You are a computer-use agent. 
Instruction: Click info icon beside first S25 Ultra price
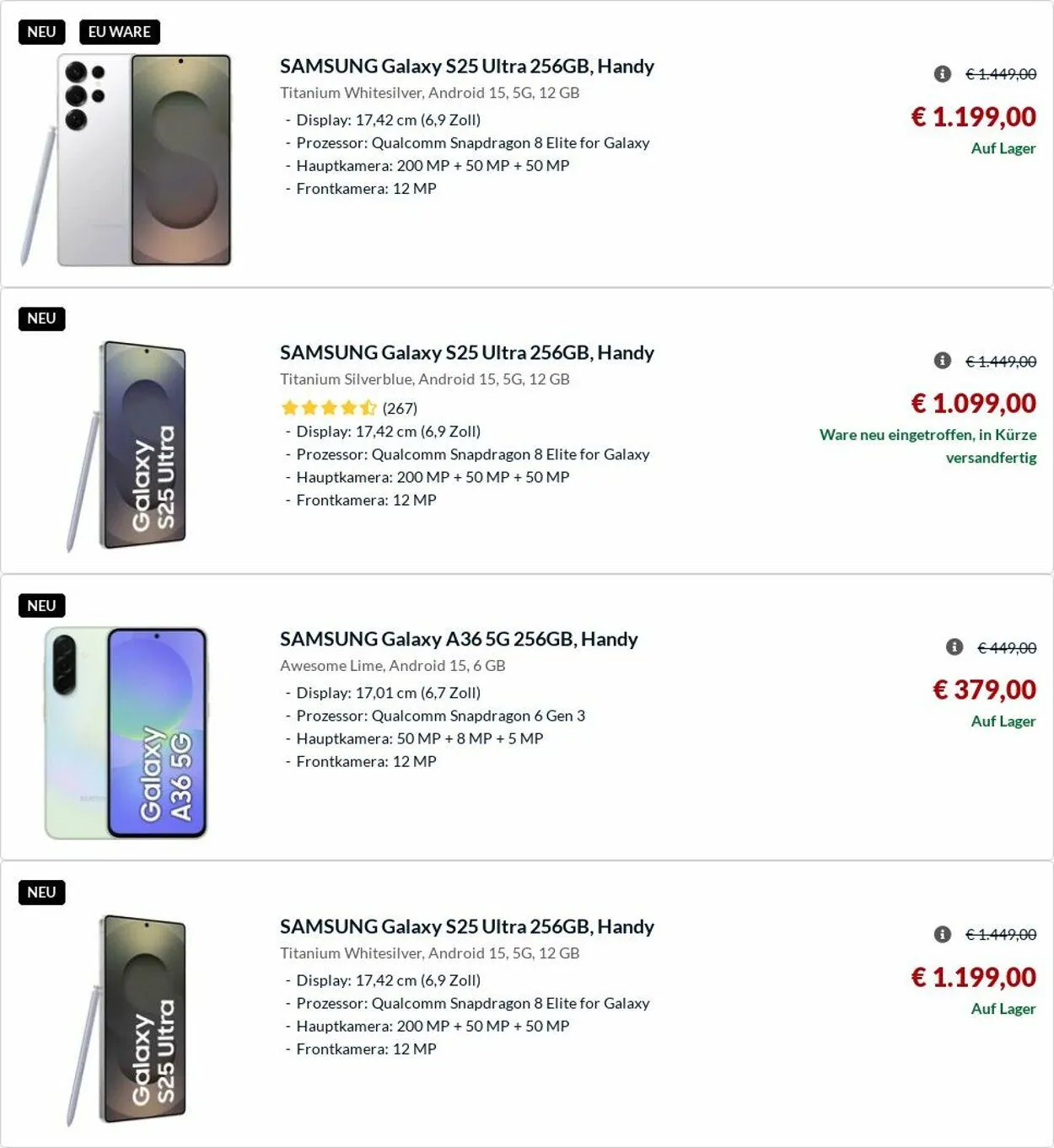[943, 74]
